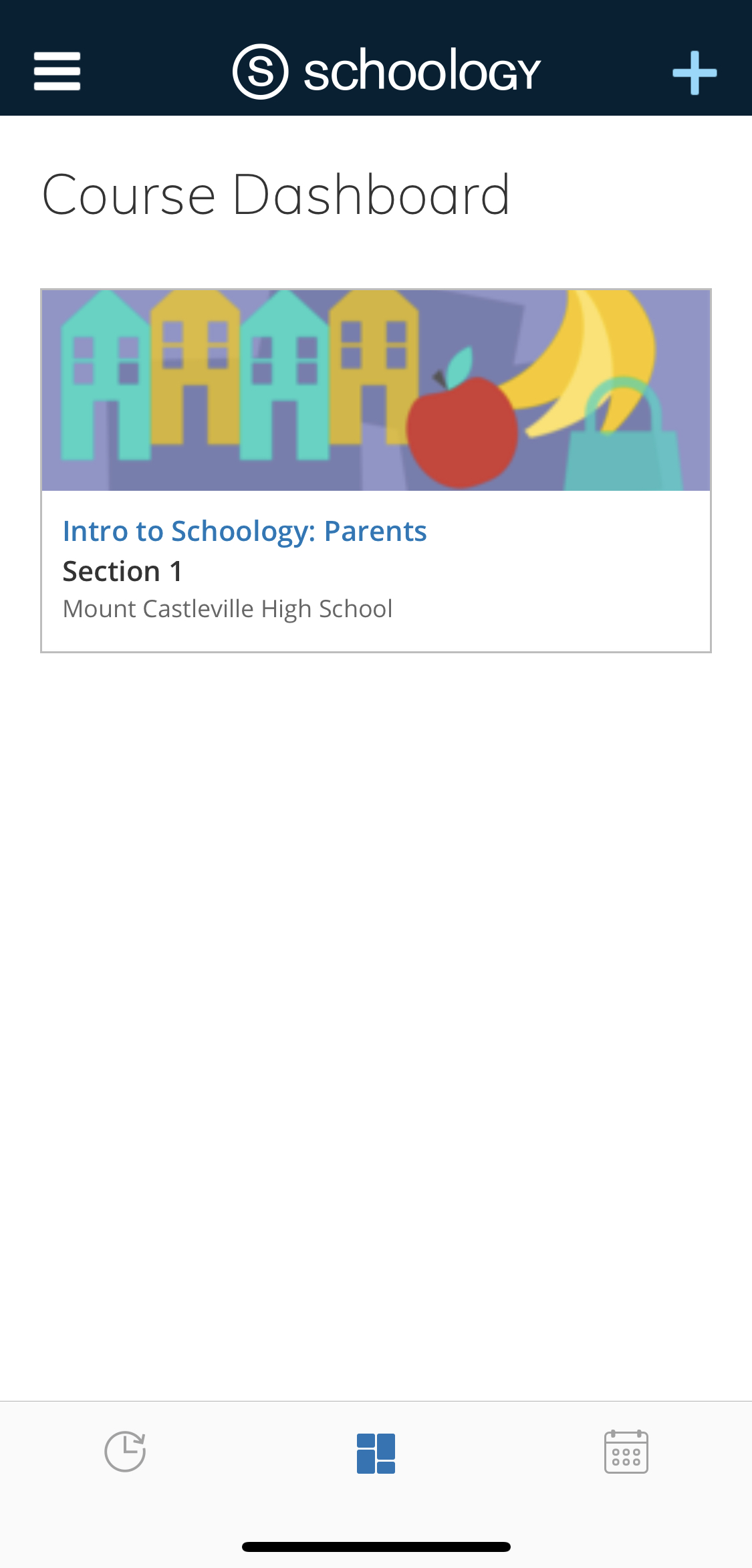The image size is (752, 1568).
Task: Click Mount Castleville High School text
Action: [x=227, y=609]
